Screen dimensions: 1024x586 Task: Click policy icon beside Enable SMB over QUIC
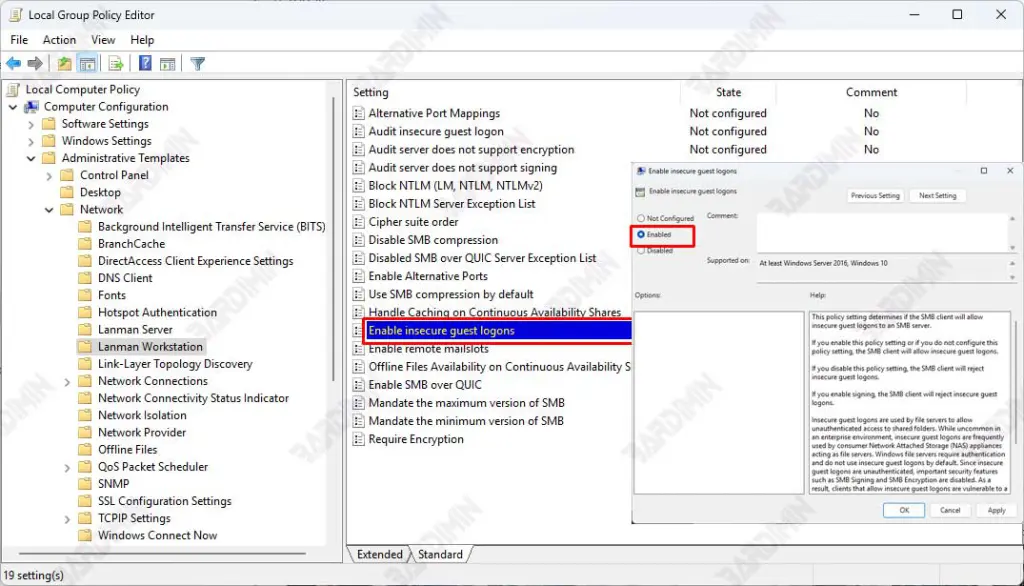click(x=358, y=385)
